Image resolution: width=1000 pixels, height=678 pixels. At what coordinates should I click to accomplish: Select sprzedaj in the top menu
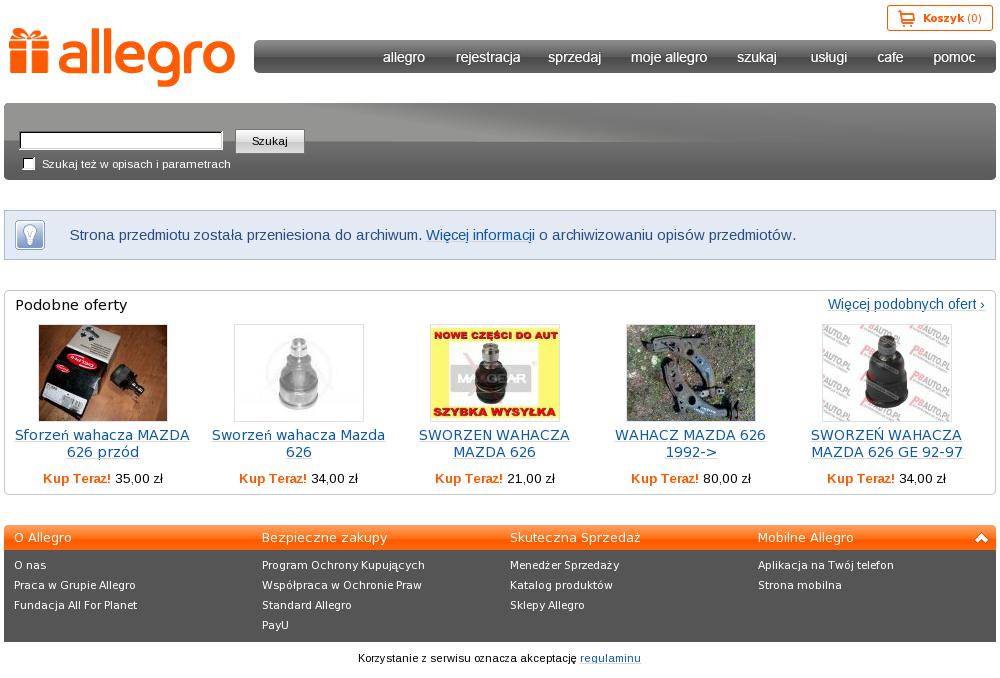click(575, 57)
